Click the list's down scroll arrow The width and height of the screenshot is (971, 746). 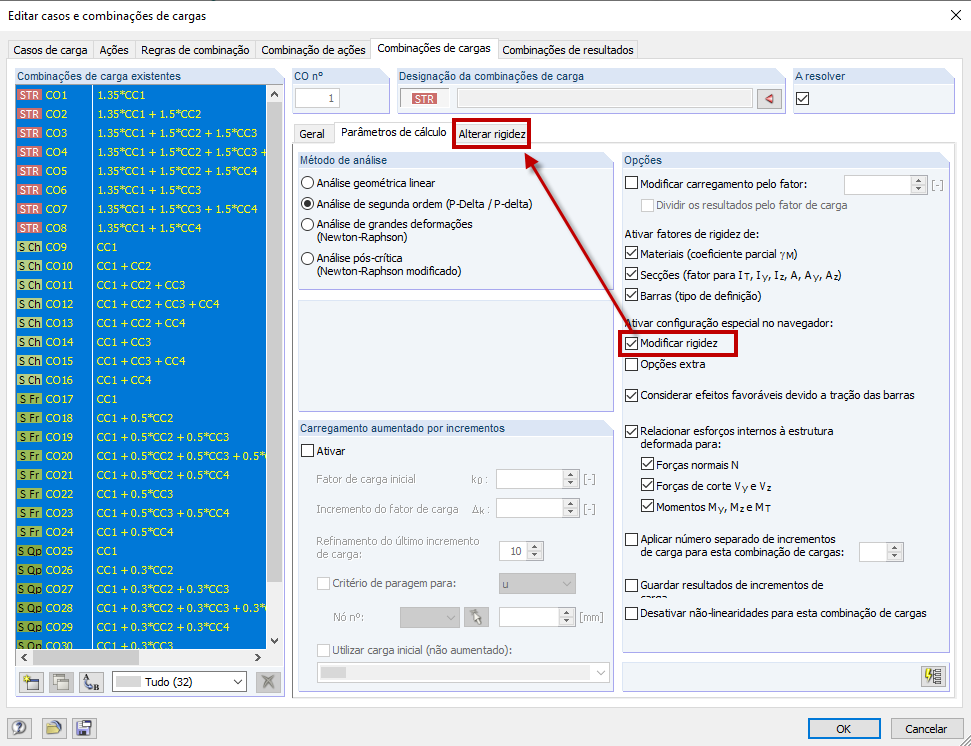[274, 641]
